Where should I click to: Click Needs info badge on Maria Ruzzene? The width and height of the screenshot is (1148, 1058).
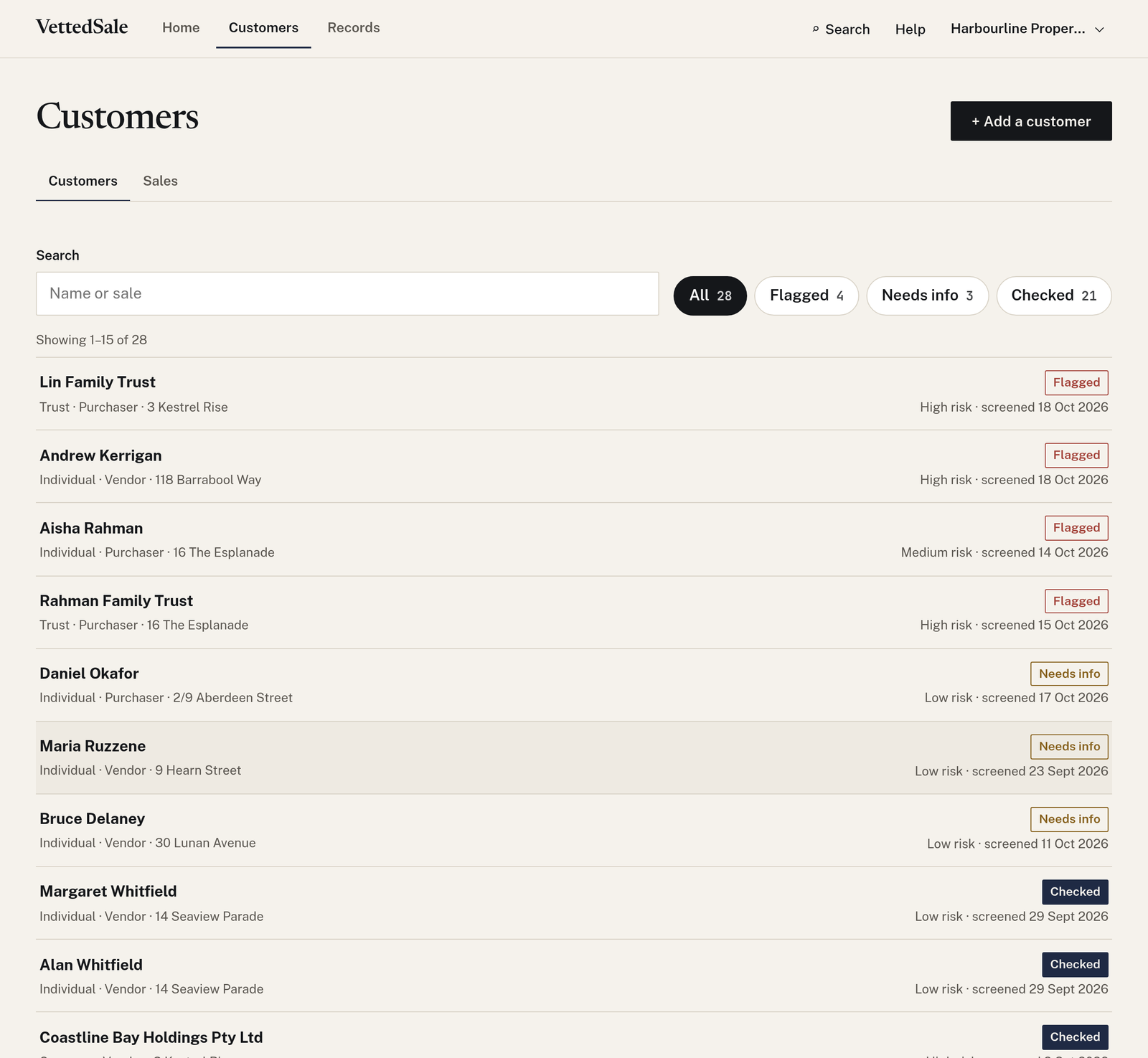pos(1069,747)
